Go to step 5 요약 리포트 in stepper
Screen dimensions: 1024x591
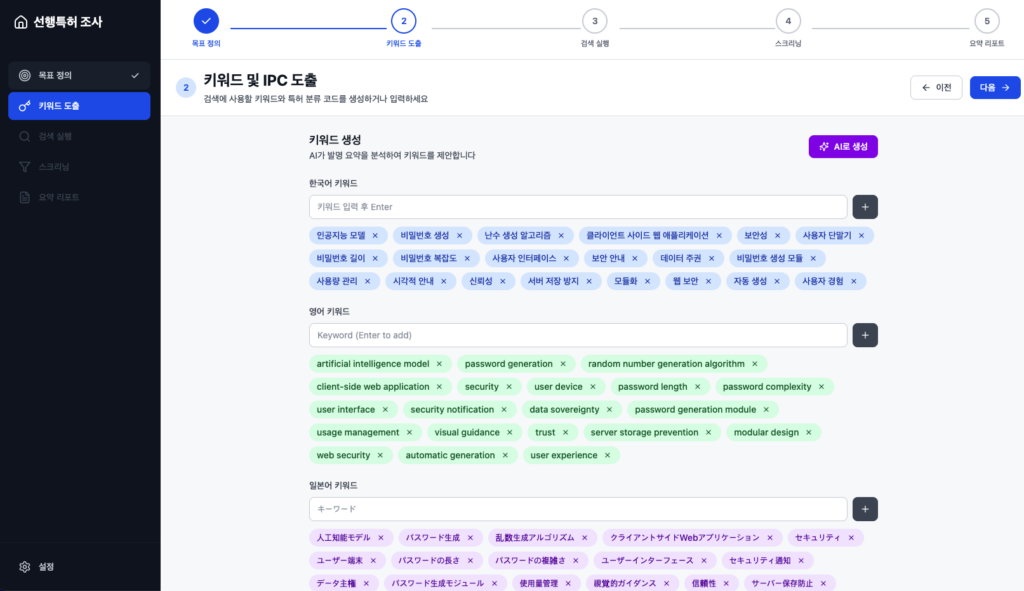986,21
